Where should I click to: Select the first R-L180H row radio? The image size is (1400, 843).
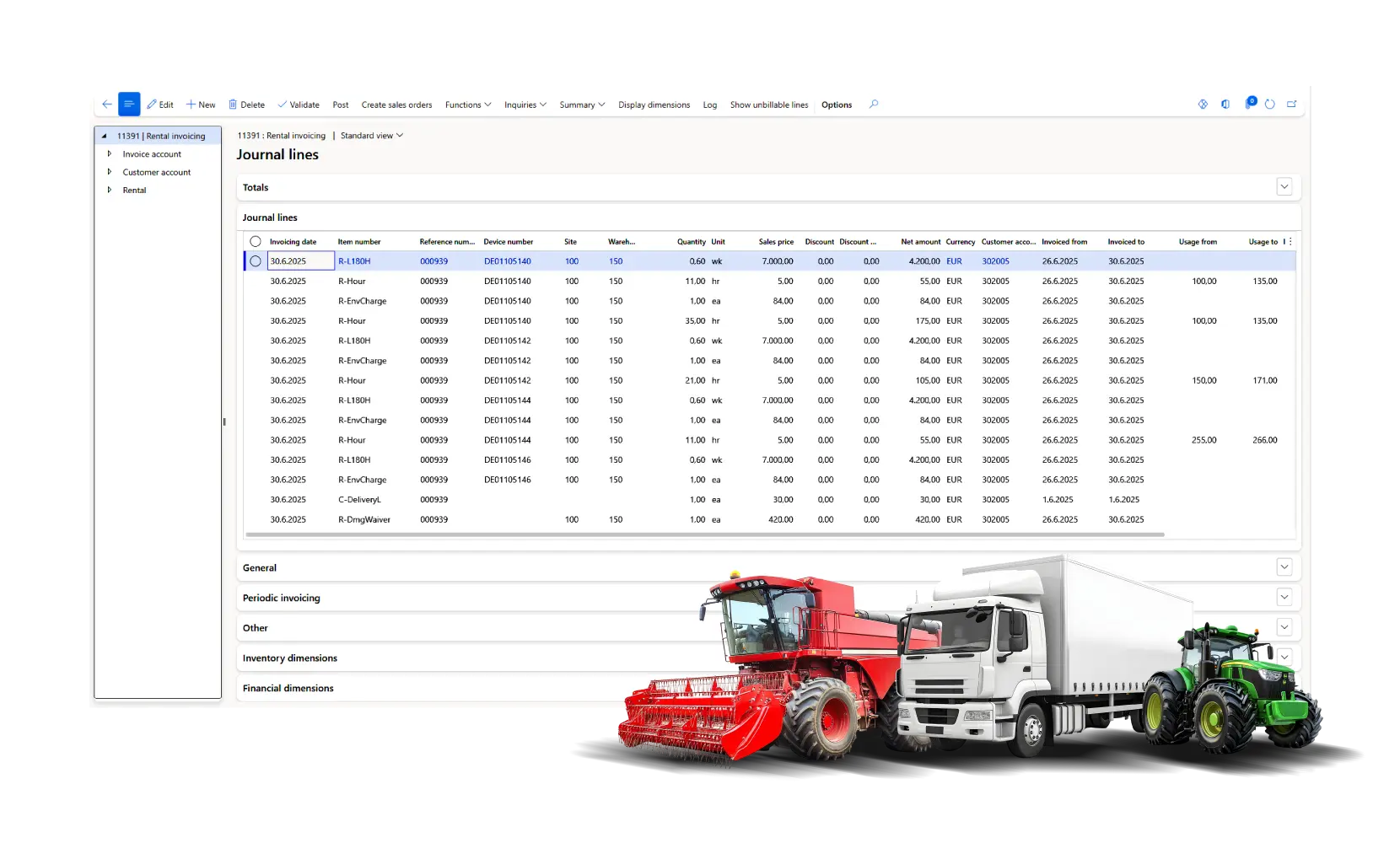pos(256,261)
